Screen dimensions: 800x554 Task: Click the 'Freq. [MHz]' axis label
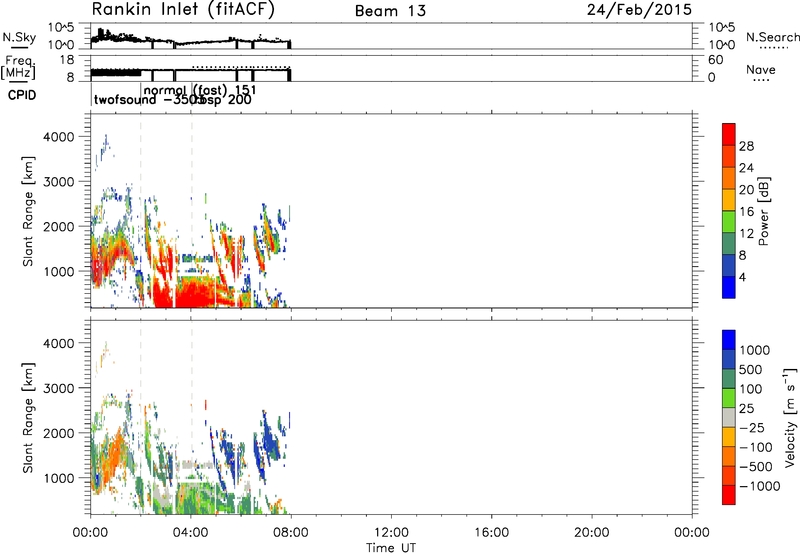pyautogui.click(x=19, y=68)
